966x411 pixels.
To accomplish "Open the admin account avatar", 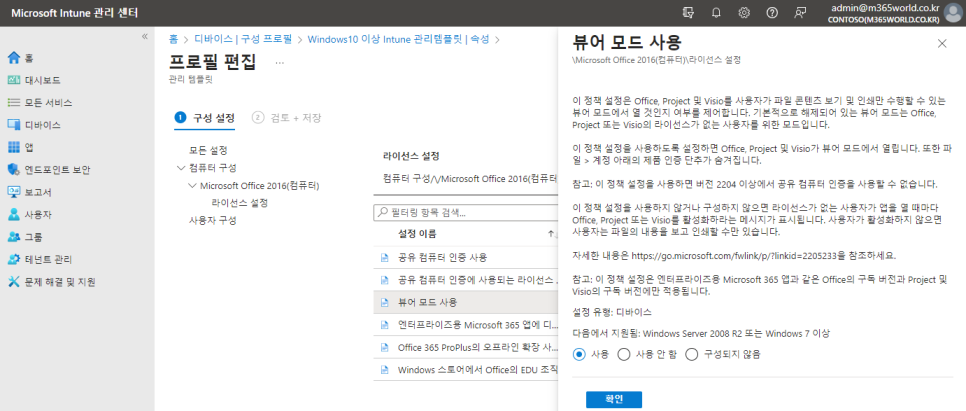I will tap(952, 13).
